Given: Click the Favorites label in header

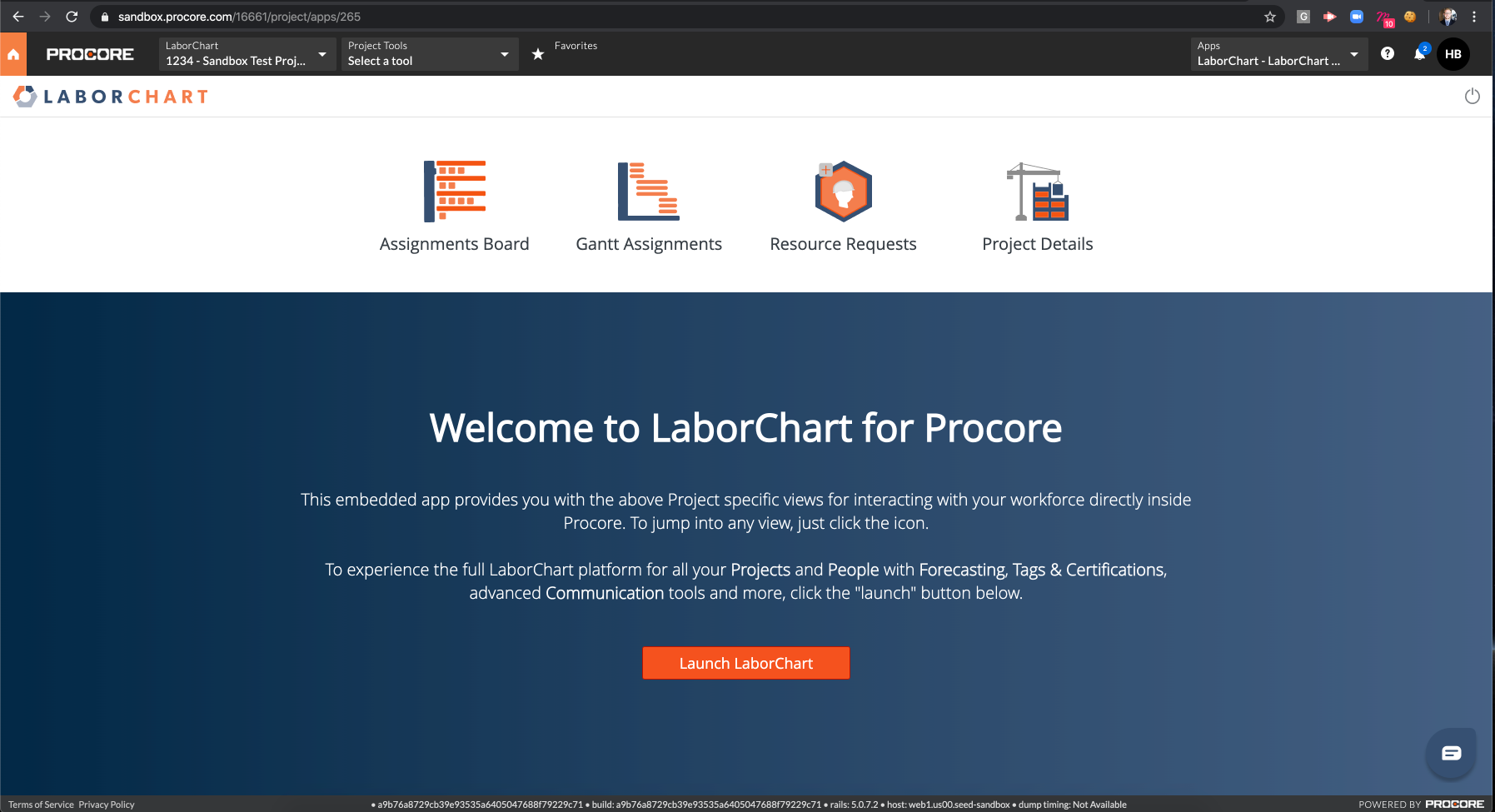Looking at the screenshot, I should [576, 46].
